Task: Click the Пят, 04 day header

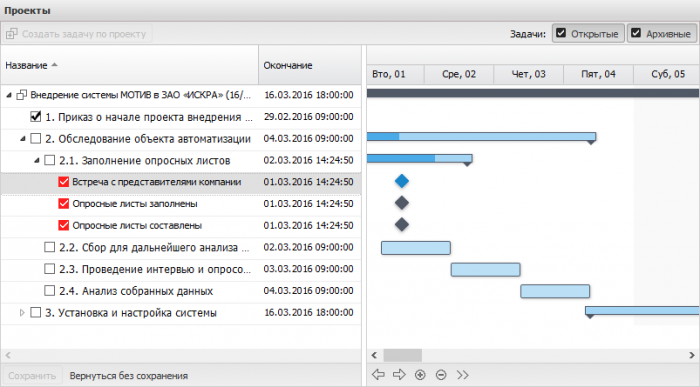Action: [598, 74]
